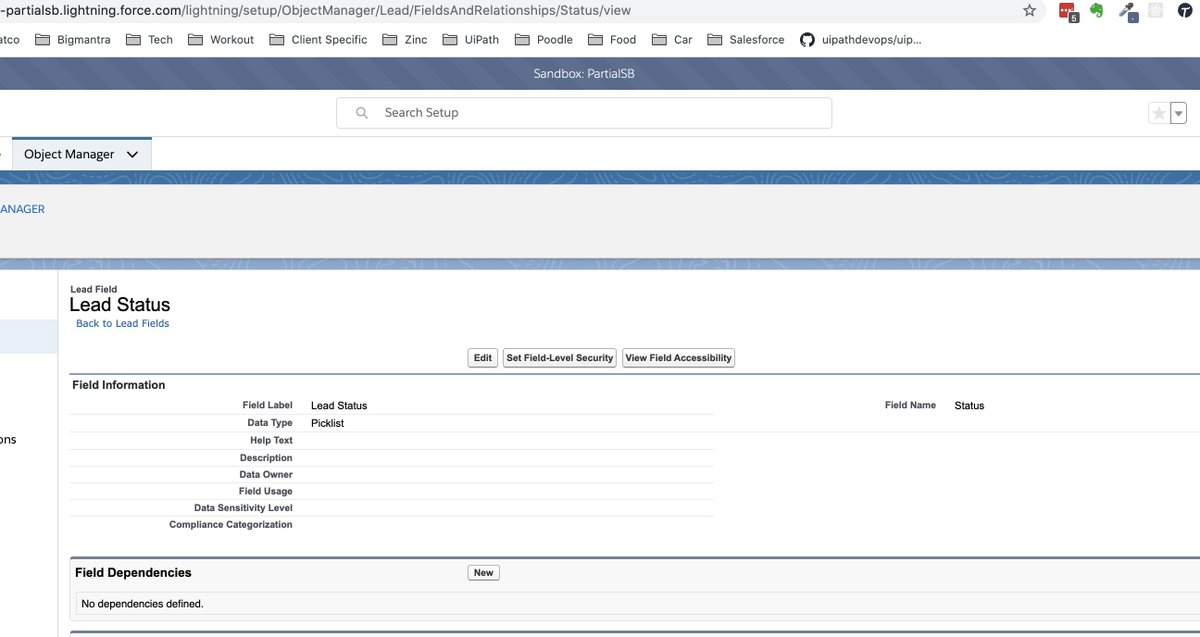Click the Field Information section heading
The image size is (1200, 637).
click(119, 385)
